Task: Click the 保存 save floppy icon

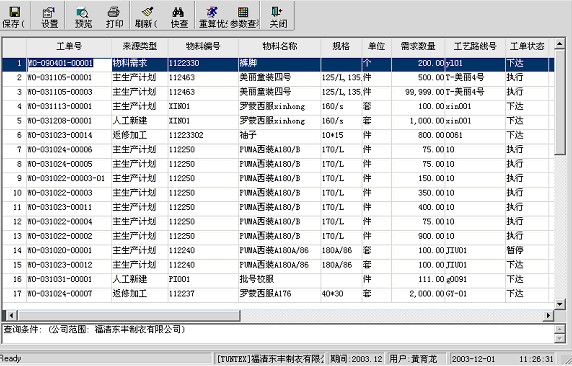Action: coord(14,12)
